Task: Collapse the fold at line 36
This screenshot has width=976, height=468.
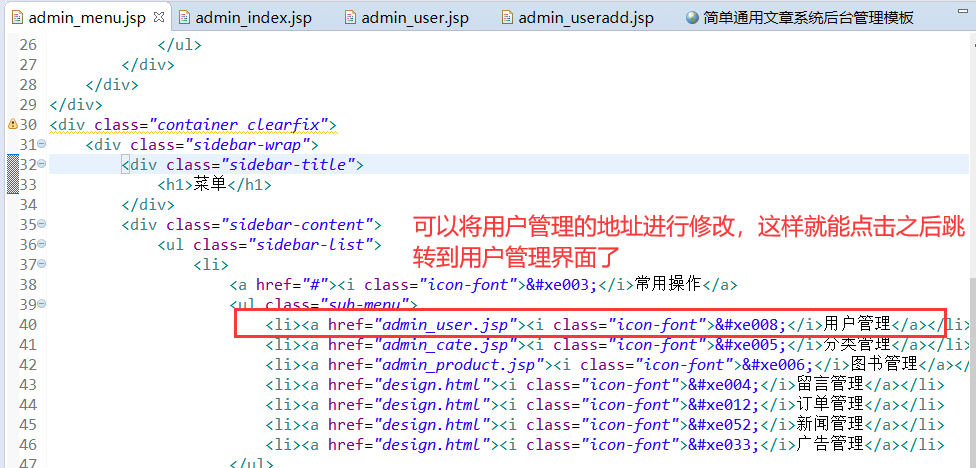Action: [42, 244]
